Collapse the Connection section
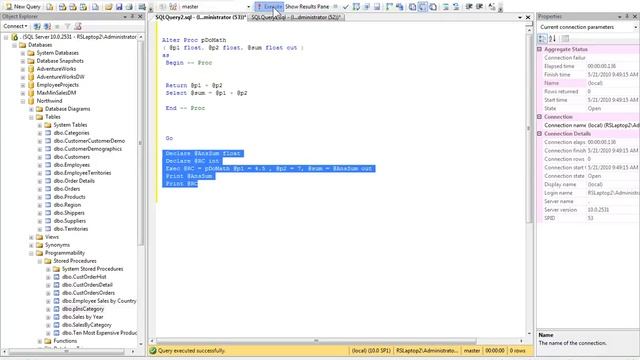 point(540,117)
